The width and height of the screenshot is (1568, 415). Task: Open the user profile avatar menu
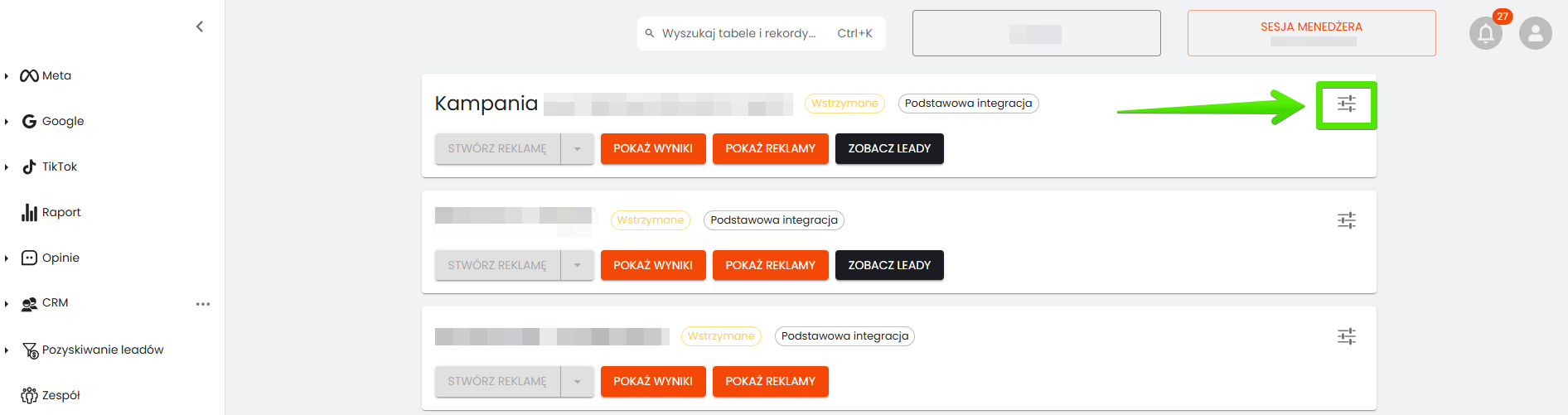[x=1535, y=34]
